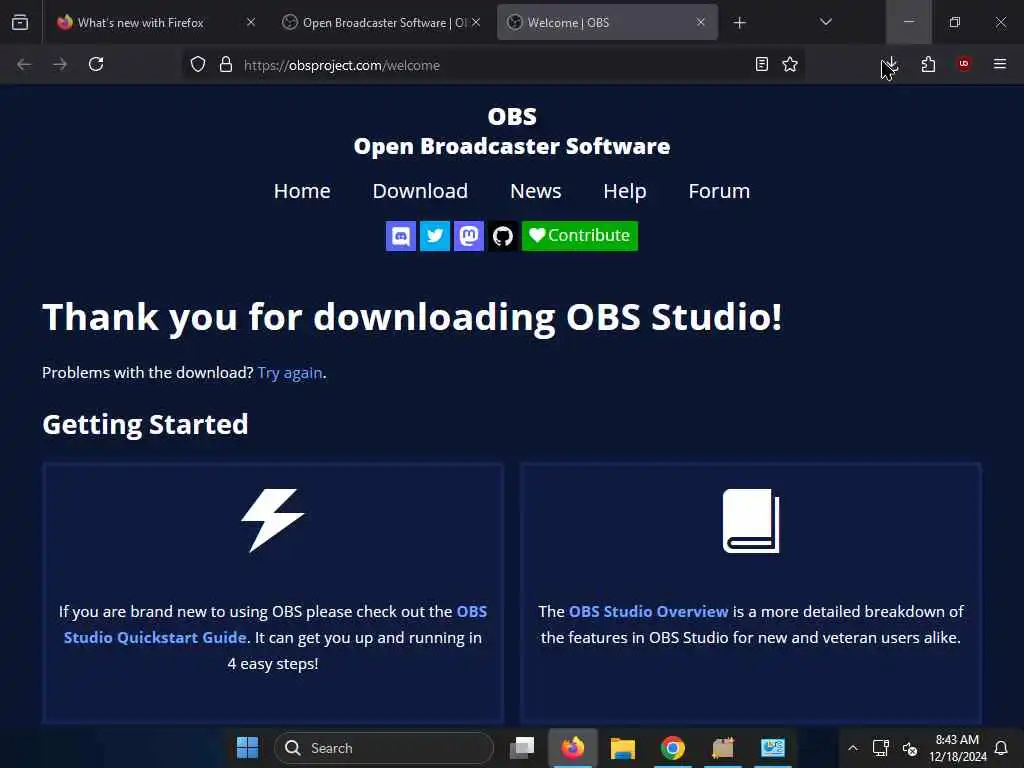
Task: Click the green Contribute button
Action: [x=580, y=236]
